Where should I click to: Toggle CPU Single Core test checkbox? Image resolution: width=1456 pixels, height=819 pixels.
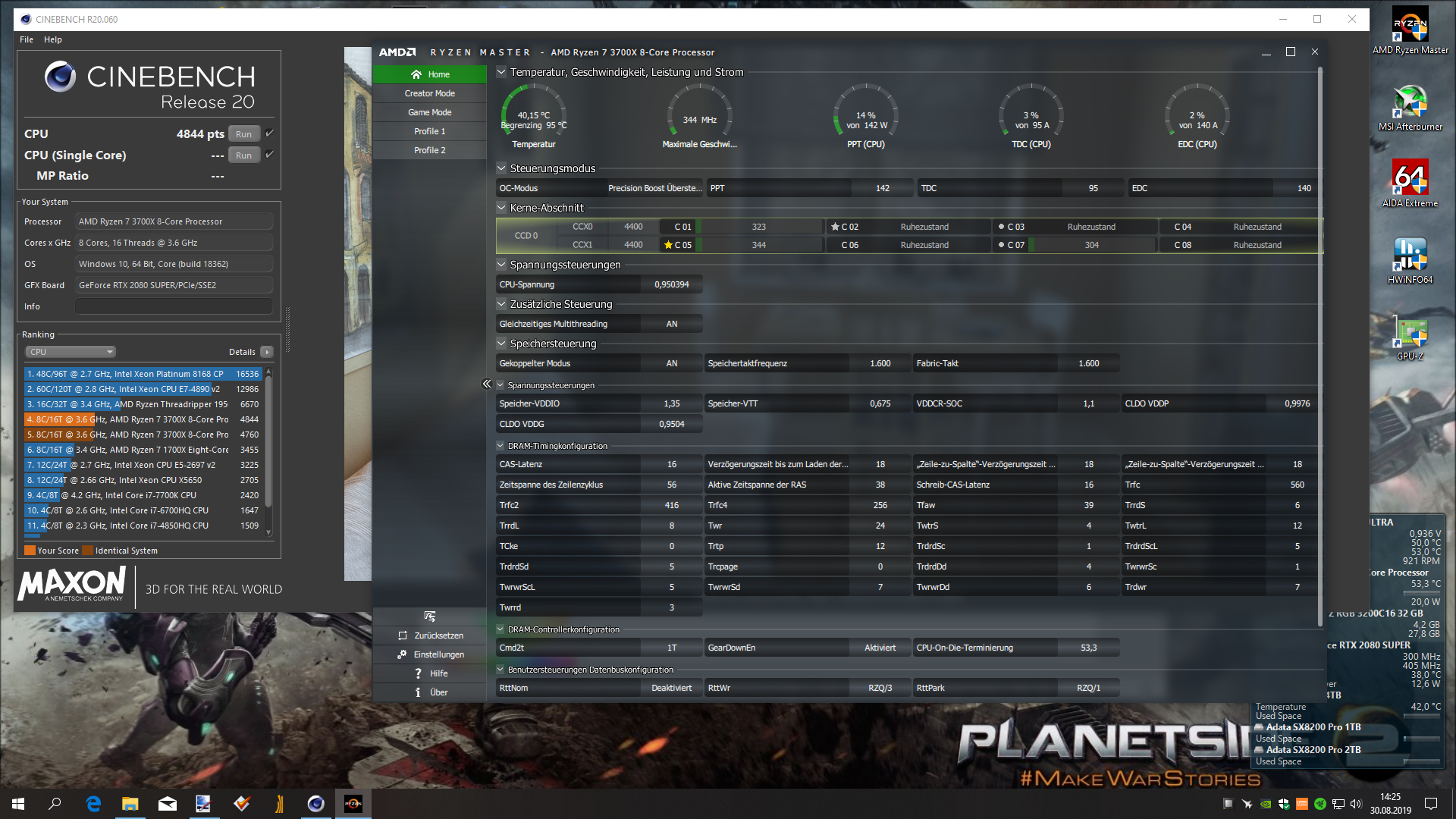[x=269, y=155]
